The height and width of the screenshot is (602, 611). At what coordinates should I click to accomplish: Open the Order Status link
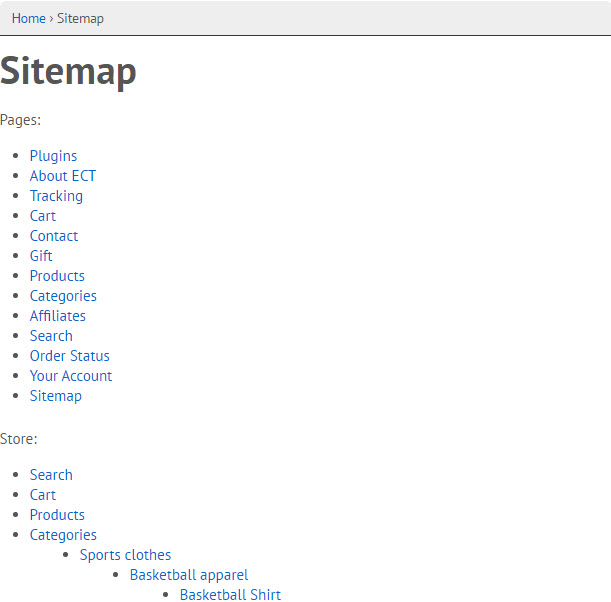[x=70, y=356]
